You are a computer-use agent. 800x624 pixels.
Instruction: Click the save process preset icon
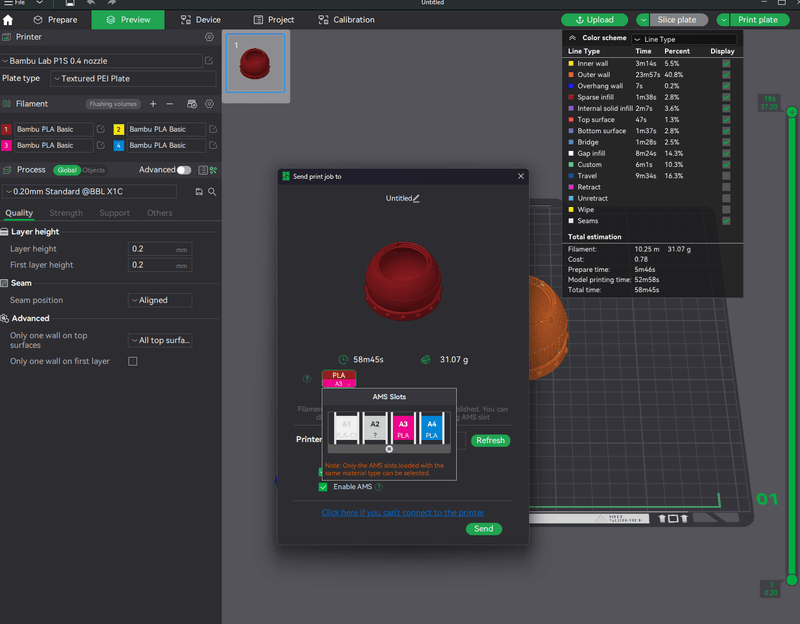pos(199,191)
